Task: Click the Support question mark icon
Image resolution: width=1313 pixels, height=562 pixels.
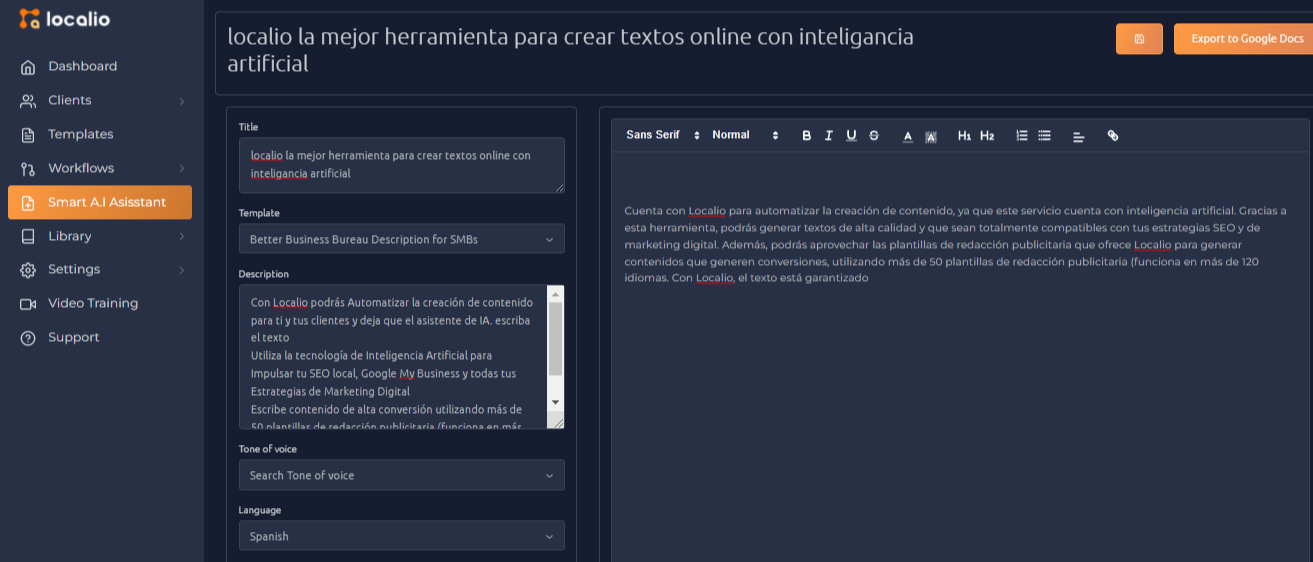Action: [x=28, y=338]
